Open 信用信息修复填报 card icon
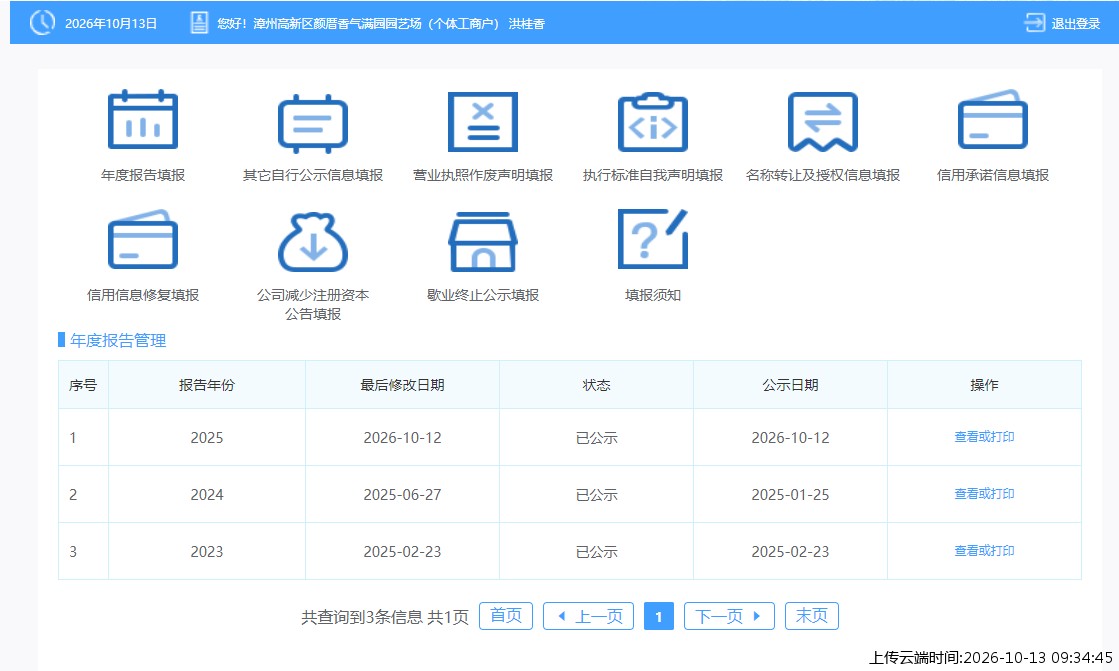 (x=143, y=239)
